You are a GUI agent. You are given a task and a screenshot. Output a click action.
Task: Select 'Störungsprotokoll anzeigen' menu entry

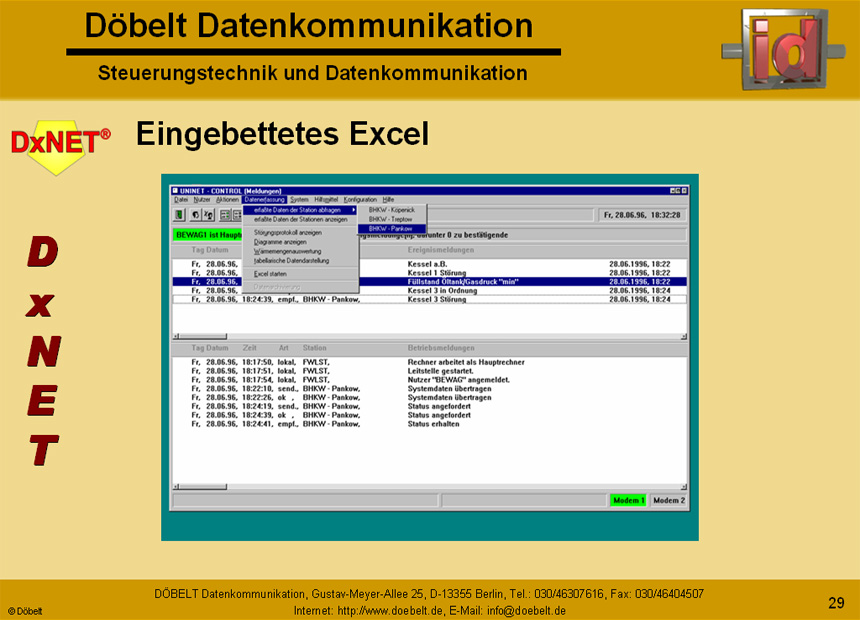(301, 233)
